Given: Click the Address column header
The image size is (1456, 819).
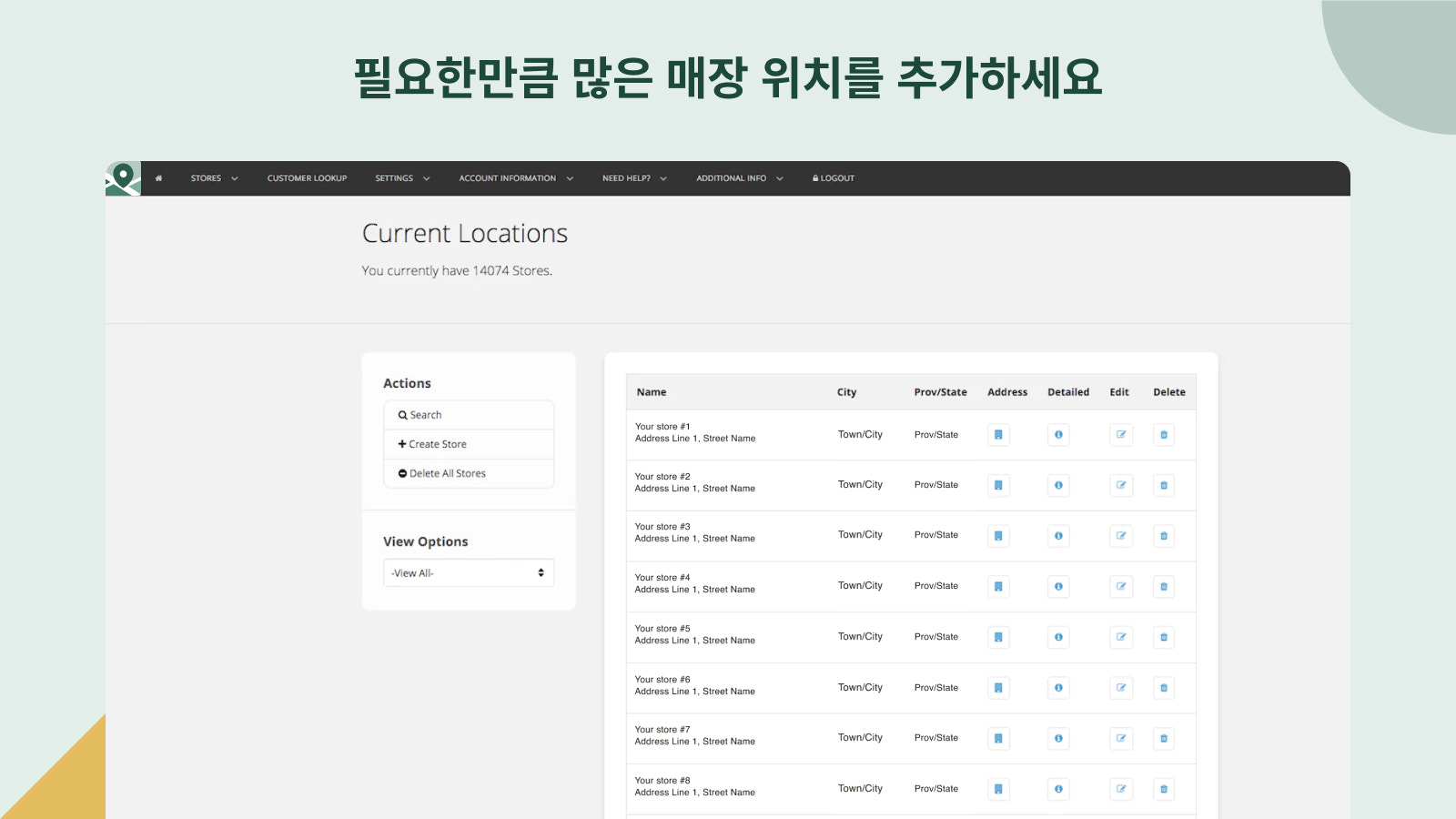Looking at the screenshot, I should click(1007, 392).
